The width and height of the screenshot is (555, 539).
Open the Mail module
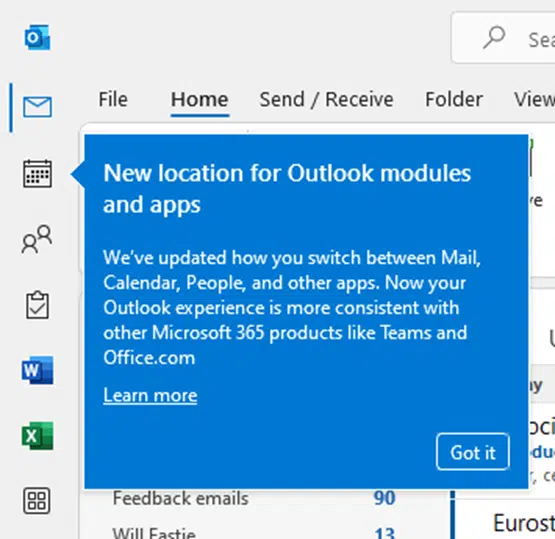[38, 107]
